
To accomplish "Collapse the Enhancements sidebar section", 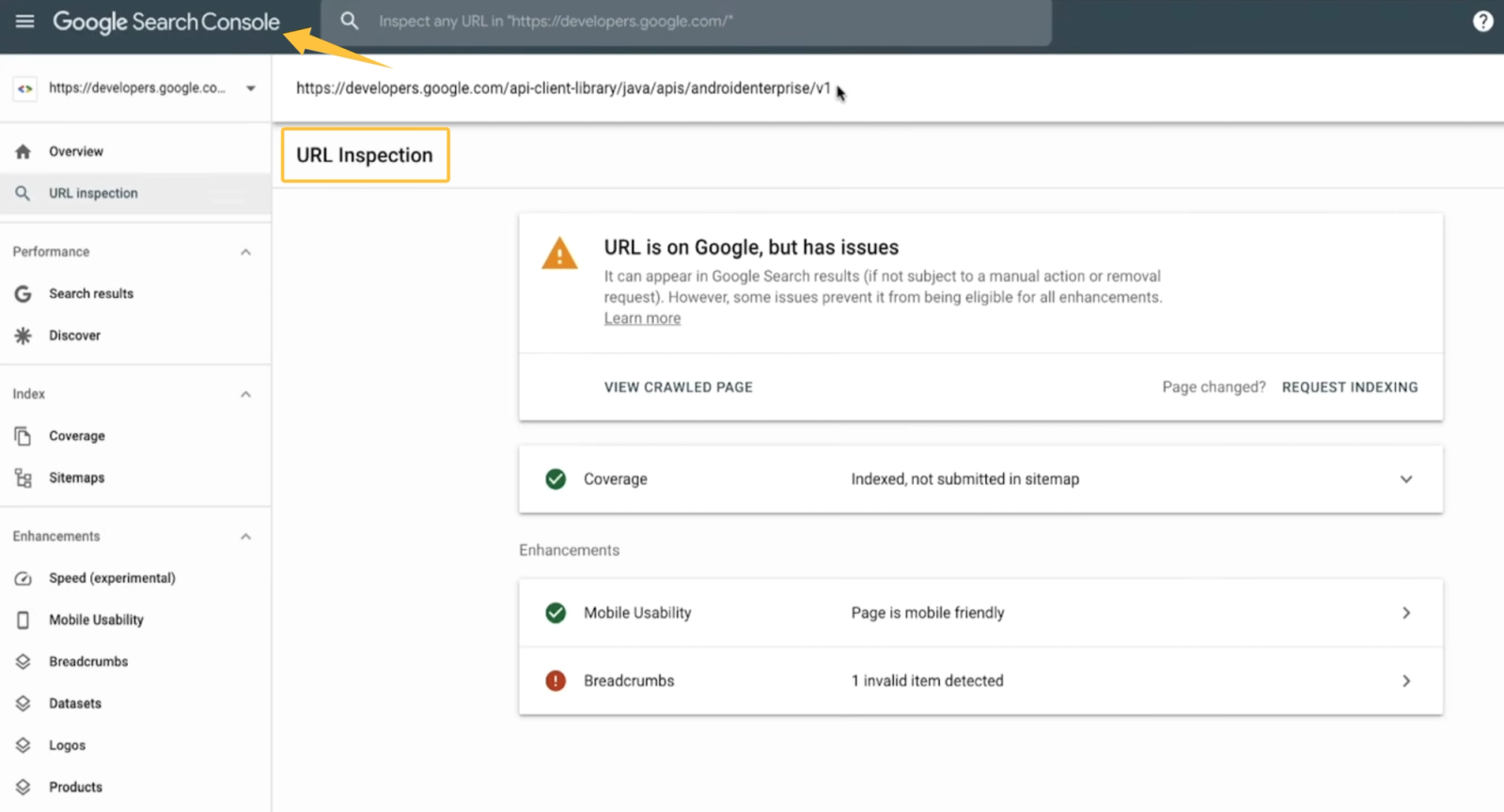I will (x=245, y=537).
